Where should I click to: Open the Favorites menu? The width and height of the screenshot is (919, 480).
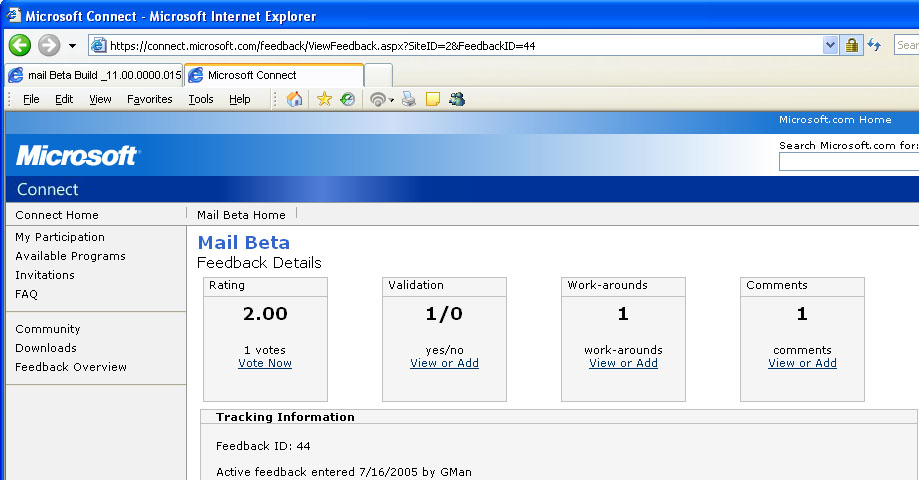[x=149, y=99]
